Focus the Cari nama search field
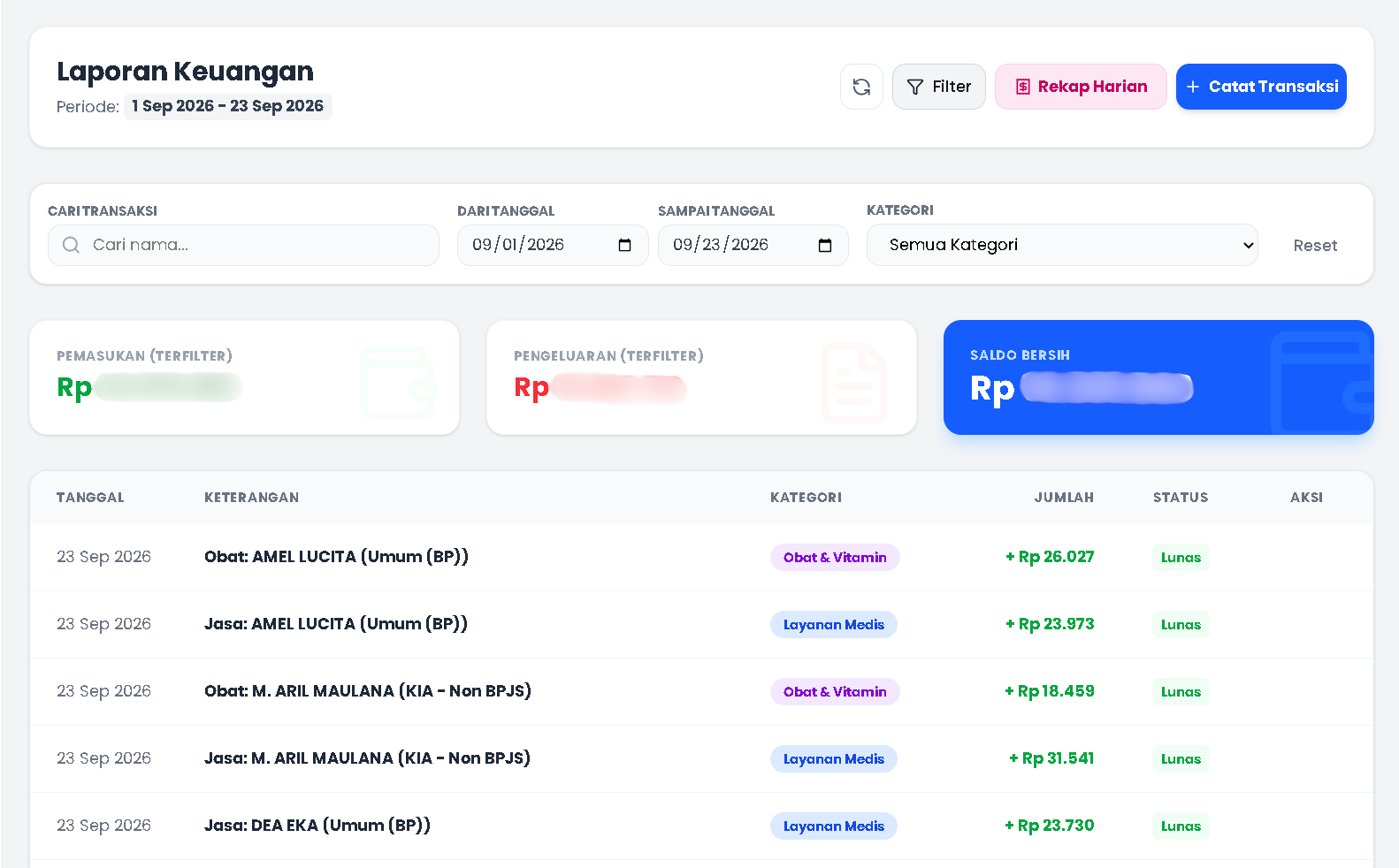This screenshot has height=868, width=1399. click(243, 245)
